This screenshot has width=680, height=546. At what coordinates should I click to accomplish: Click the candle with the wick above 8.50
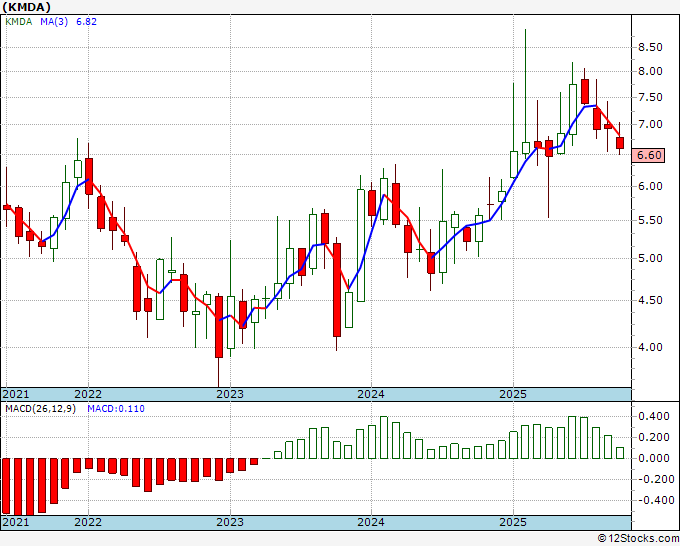point(526,147)
